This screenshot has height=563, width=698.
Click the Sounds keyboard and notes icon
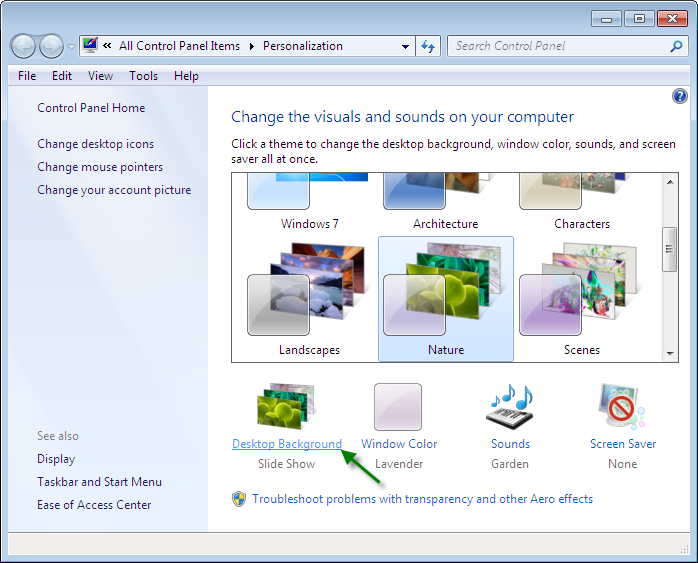pyautogui.click(x=510, y=406)
